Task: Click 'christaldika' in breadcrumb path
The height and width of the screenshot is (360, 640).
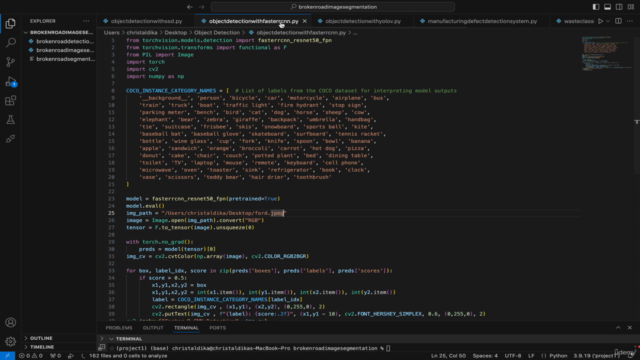Action: tap(142, 33)
